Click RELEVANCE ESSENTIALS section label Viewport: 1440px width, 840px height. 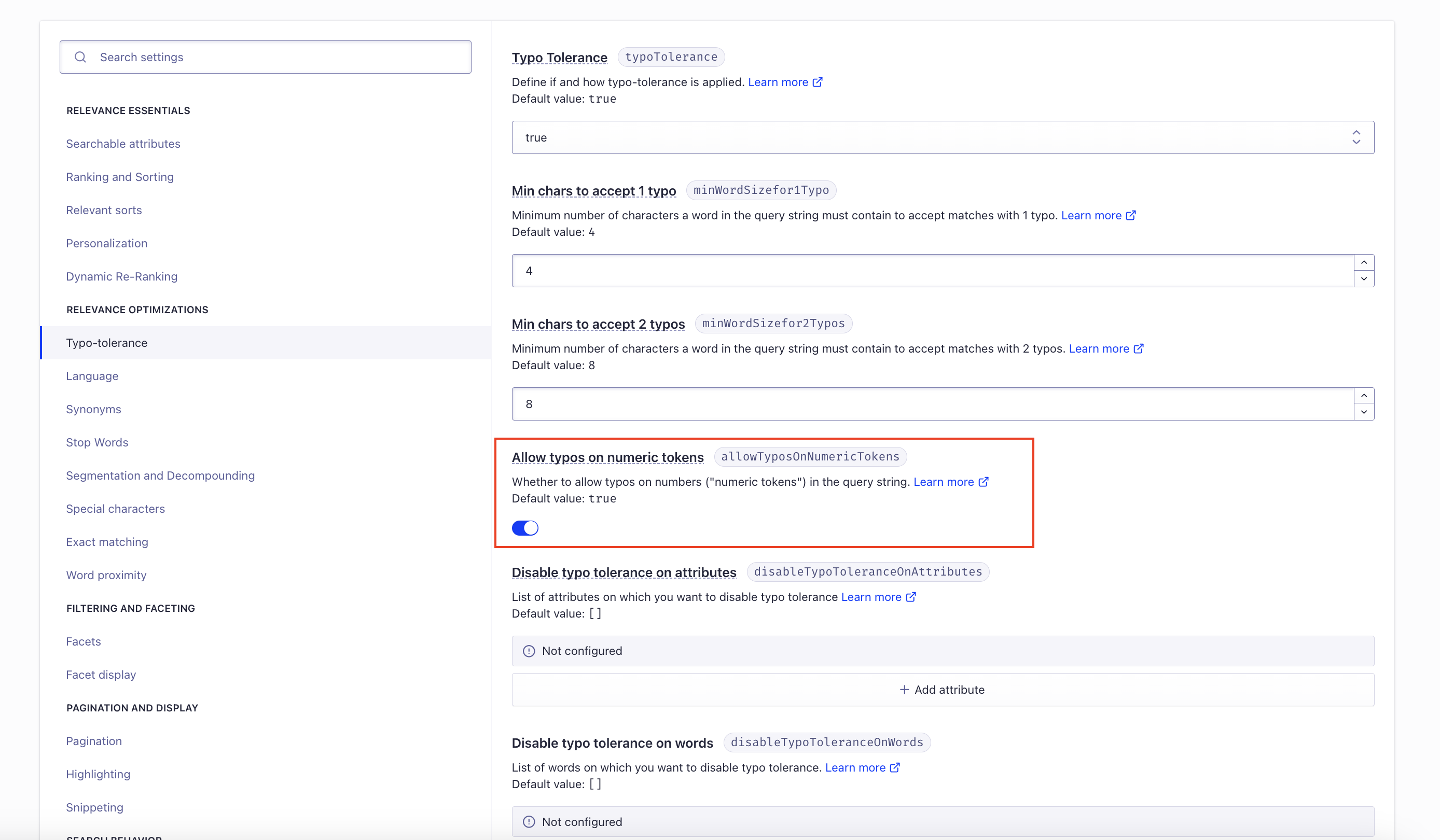pos(128,111)
